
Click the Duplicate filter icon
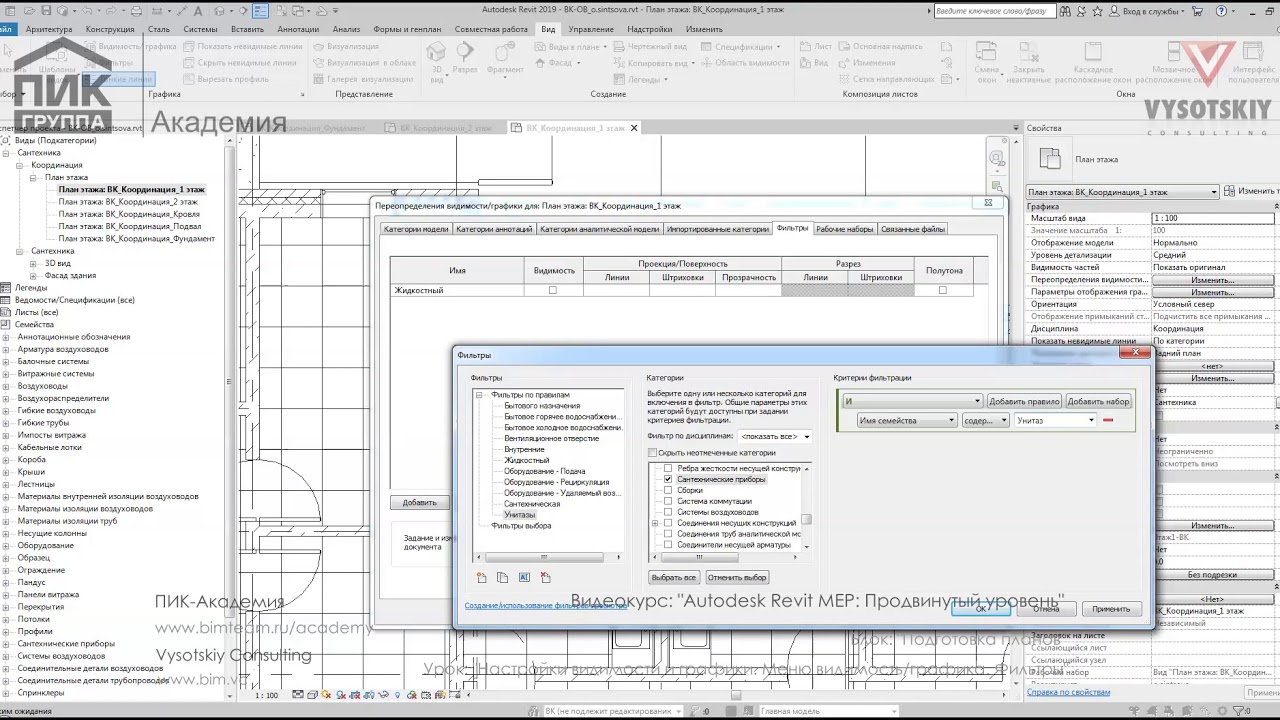[503, 578]
